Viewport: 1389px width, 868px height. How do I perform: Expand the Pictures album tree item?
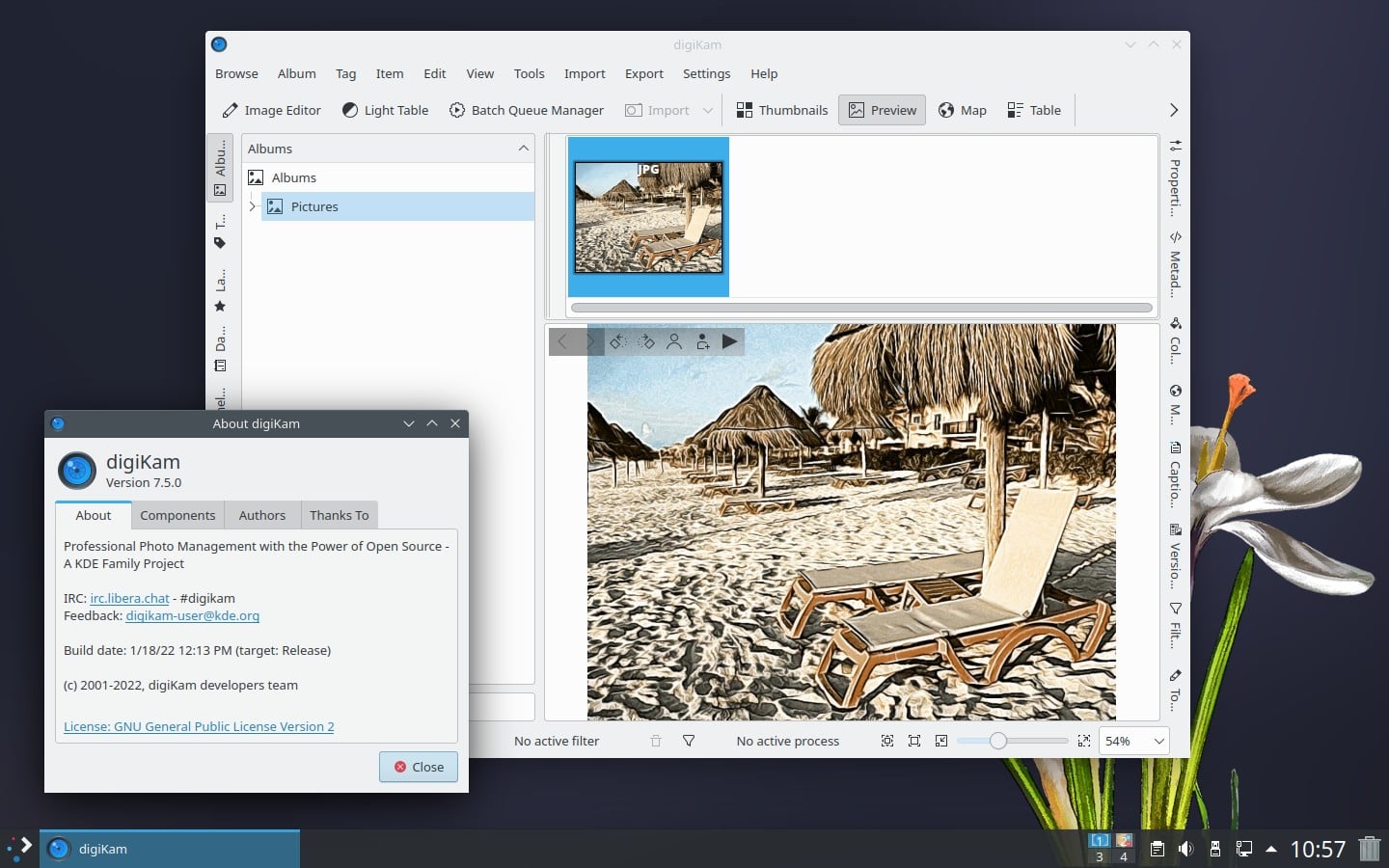coord(253,205)
